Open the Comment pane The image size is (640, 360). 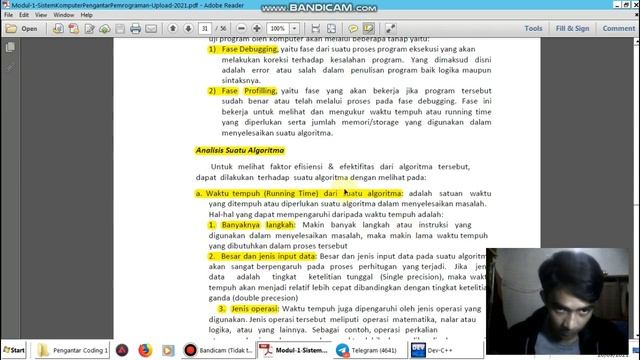[x=618, y=29]
